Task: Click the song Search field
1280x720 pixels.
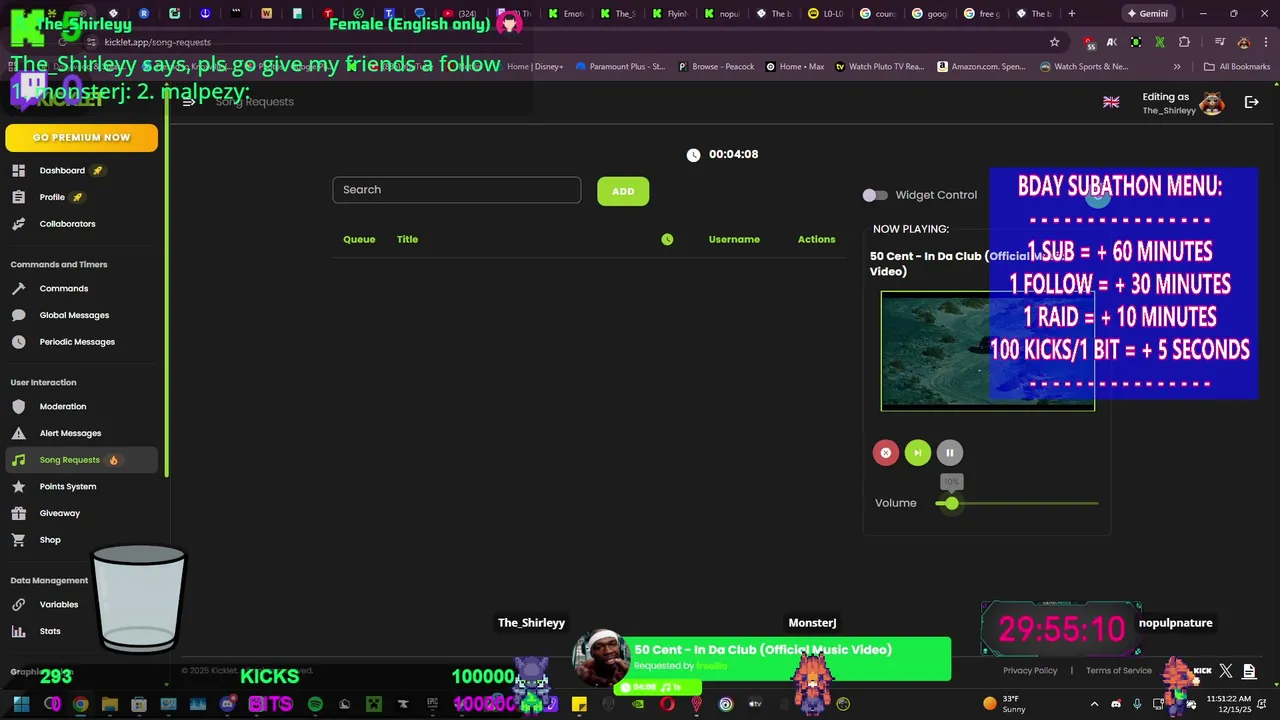Action: point(456,190)
